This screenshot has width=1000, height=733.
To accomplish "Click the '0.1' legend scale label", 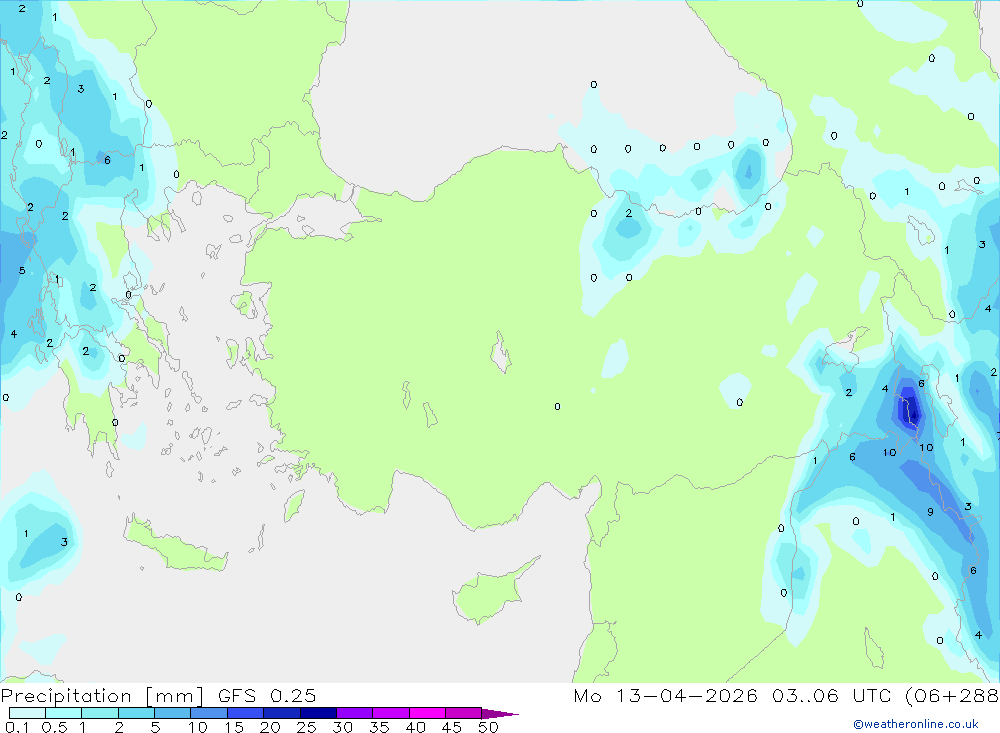I will click(17, 727).
